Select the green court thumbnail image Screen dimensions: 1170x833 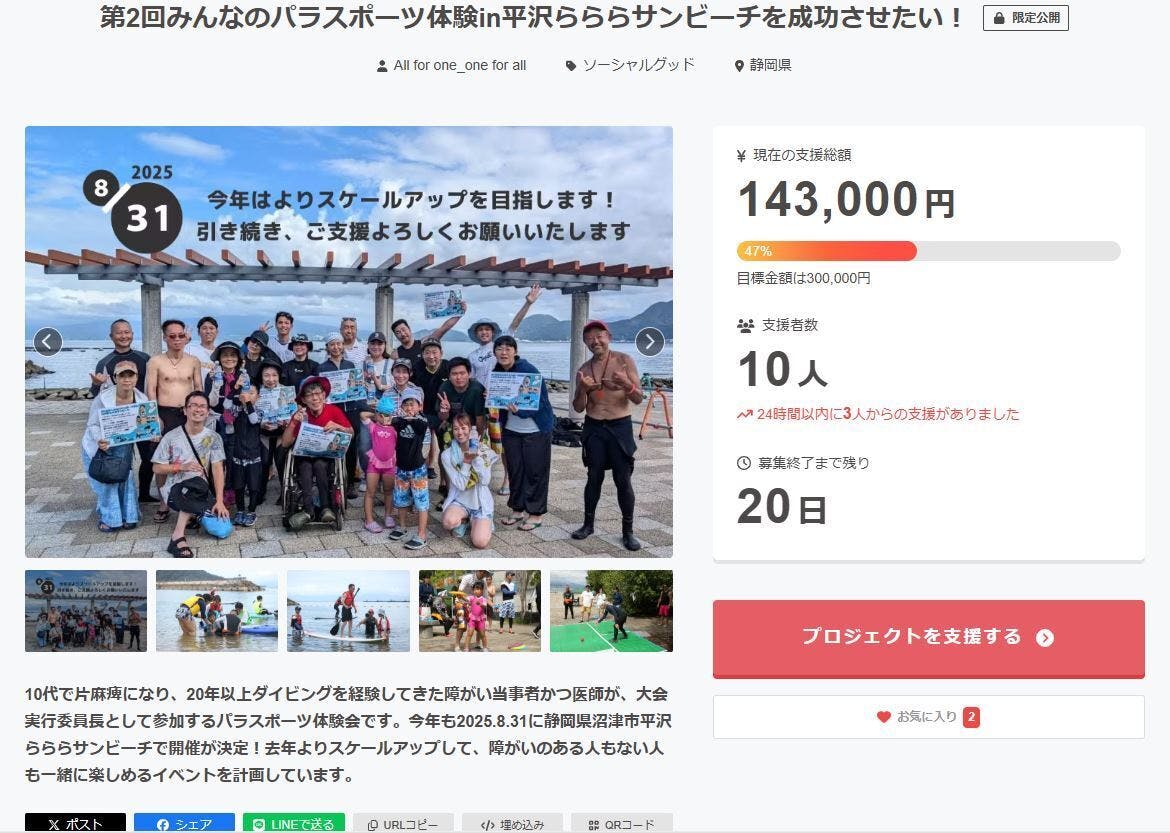pos(611,611)
